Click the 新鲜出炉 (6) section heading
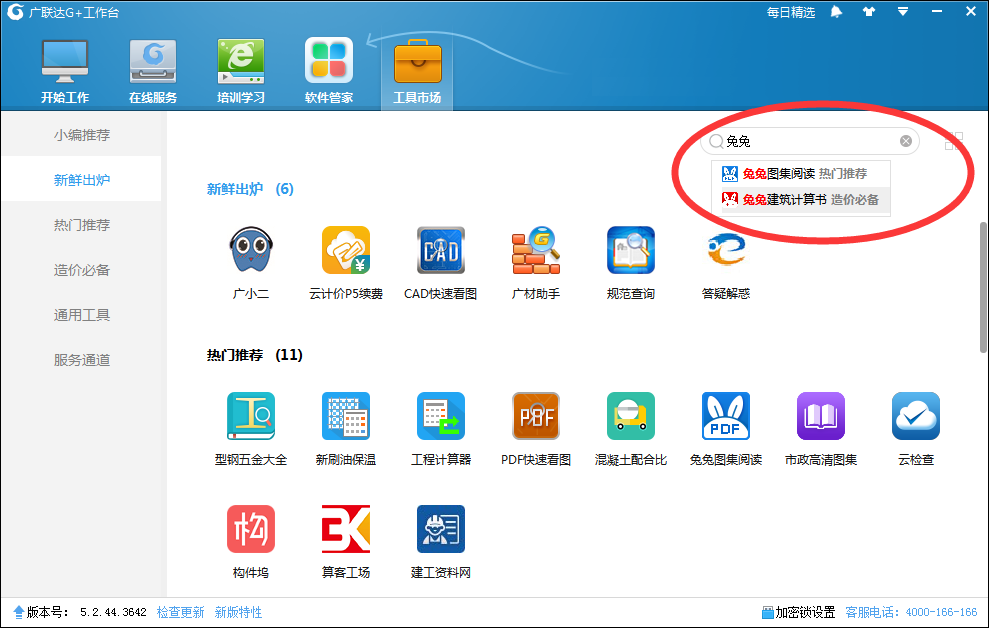 pos(250,189)
